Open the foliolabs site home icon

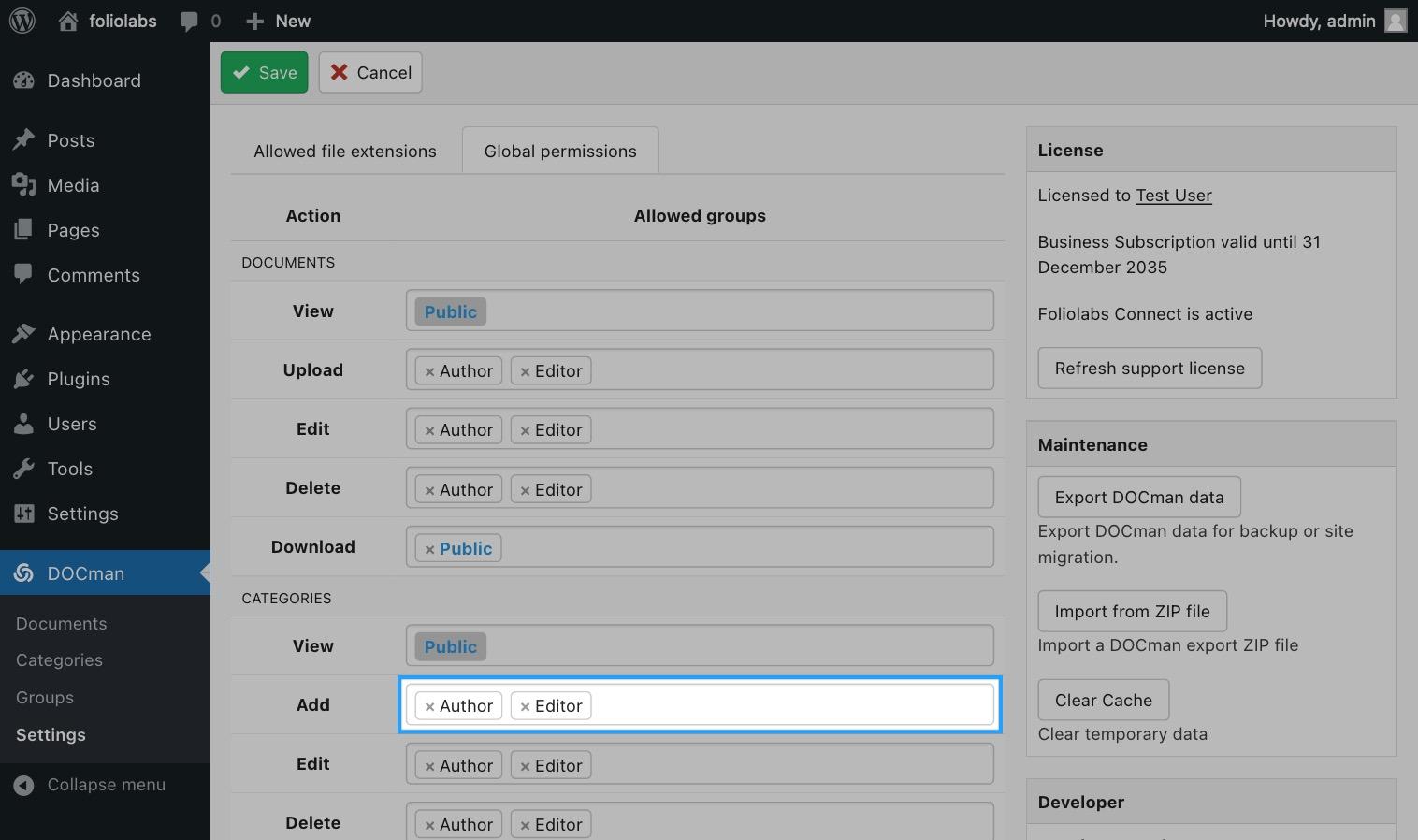[x=68, y=21]
